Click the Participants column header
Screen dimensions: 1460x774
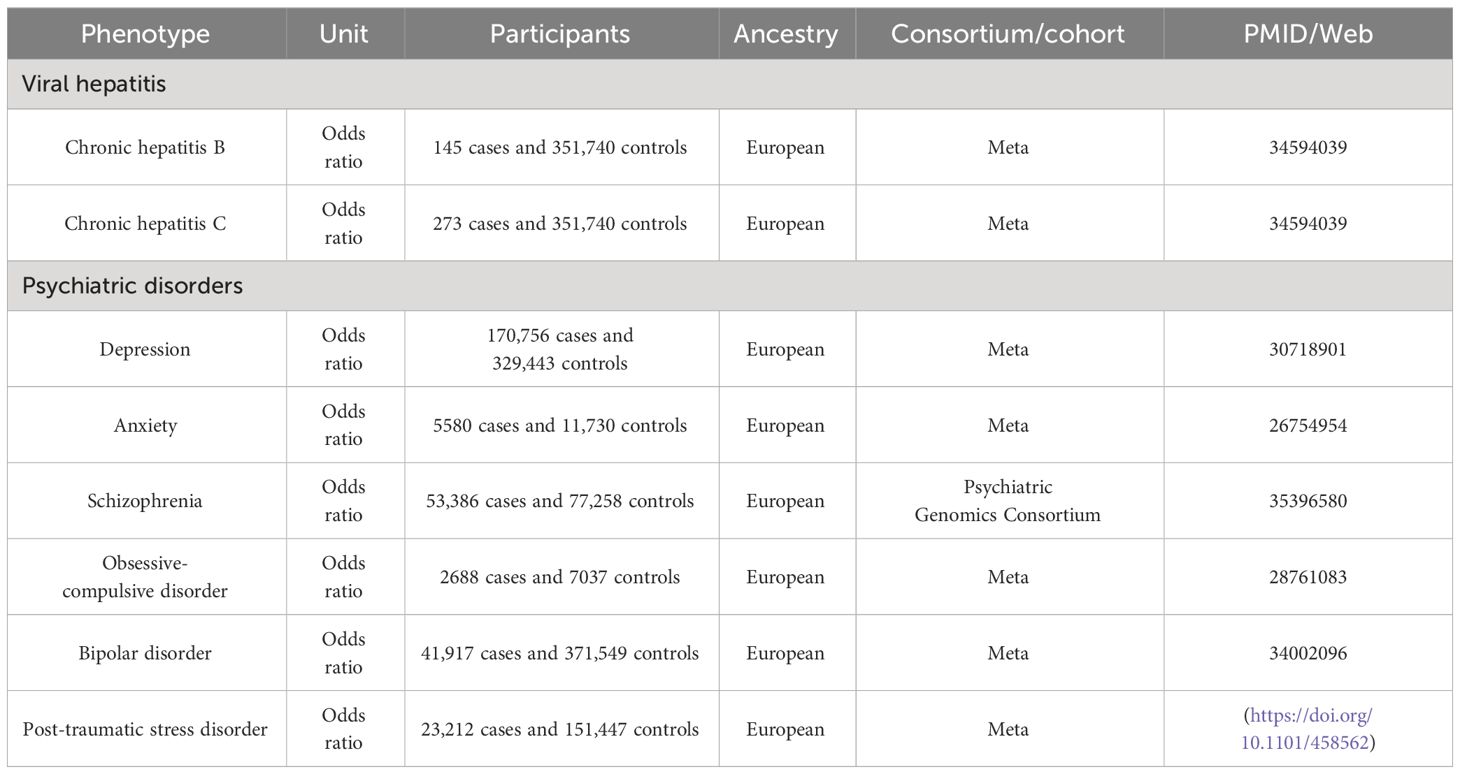[x=560, y=34]
